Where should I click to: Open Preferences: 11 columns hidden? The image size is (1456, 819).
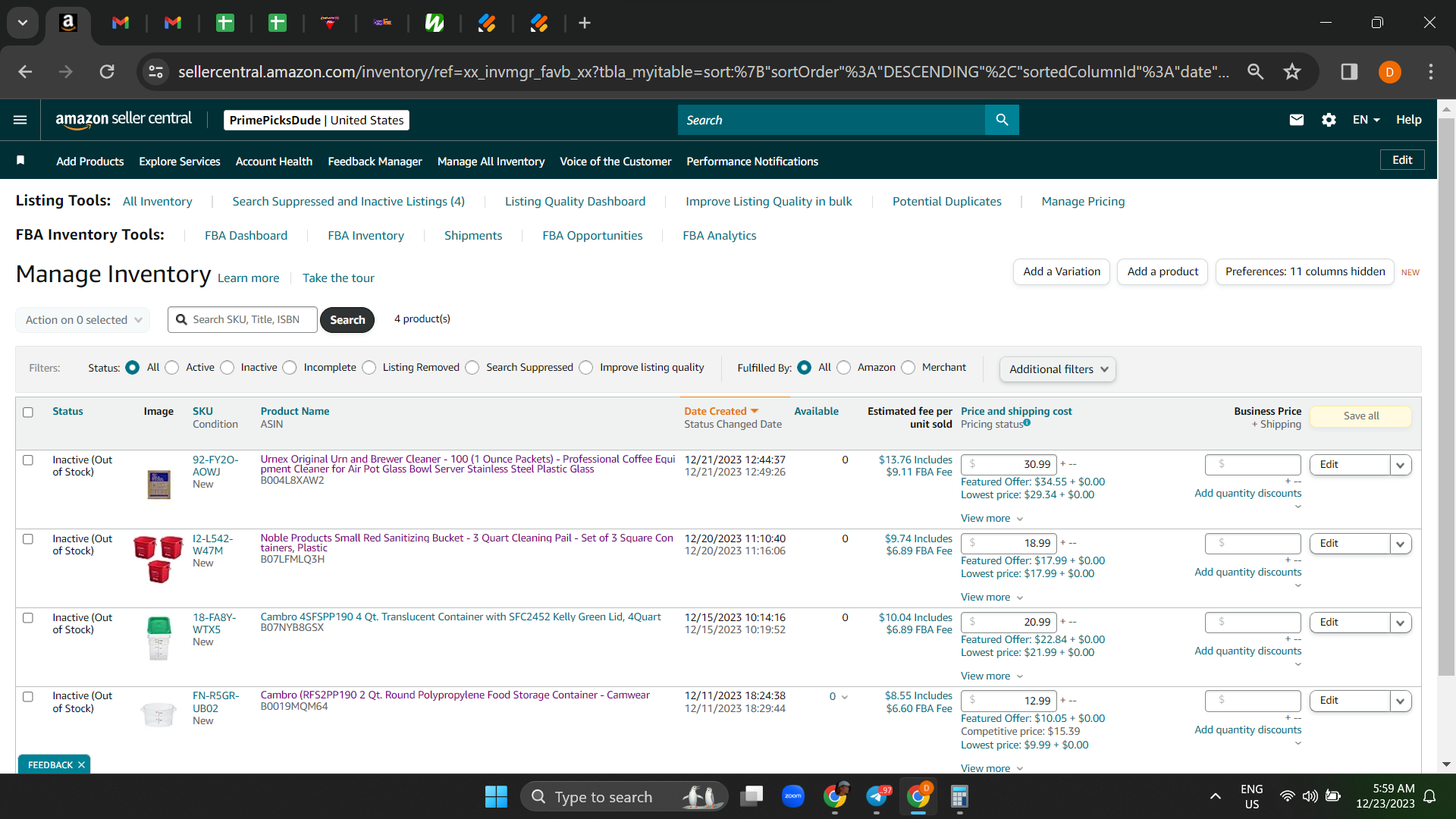point(1305,271)
